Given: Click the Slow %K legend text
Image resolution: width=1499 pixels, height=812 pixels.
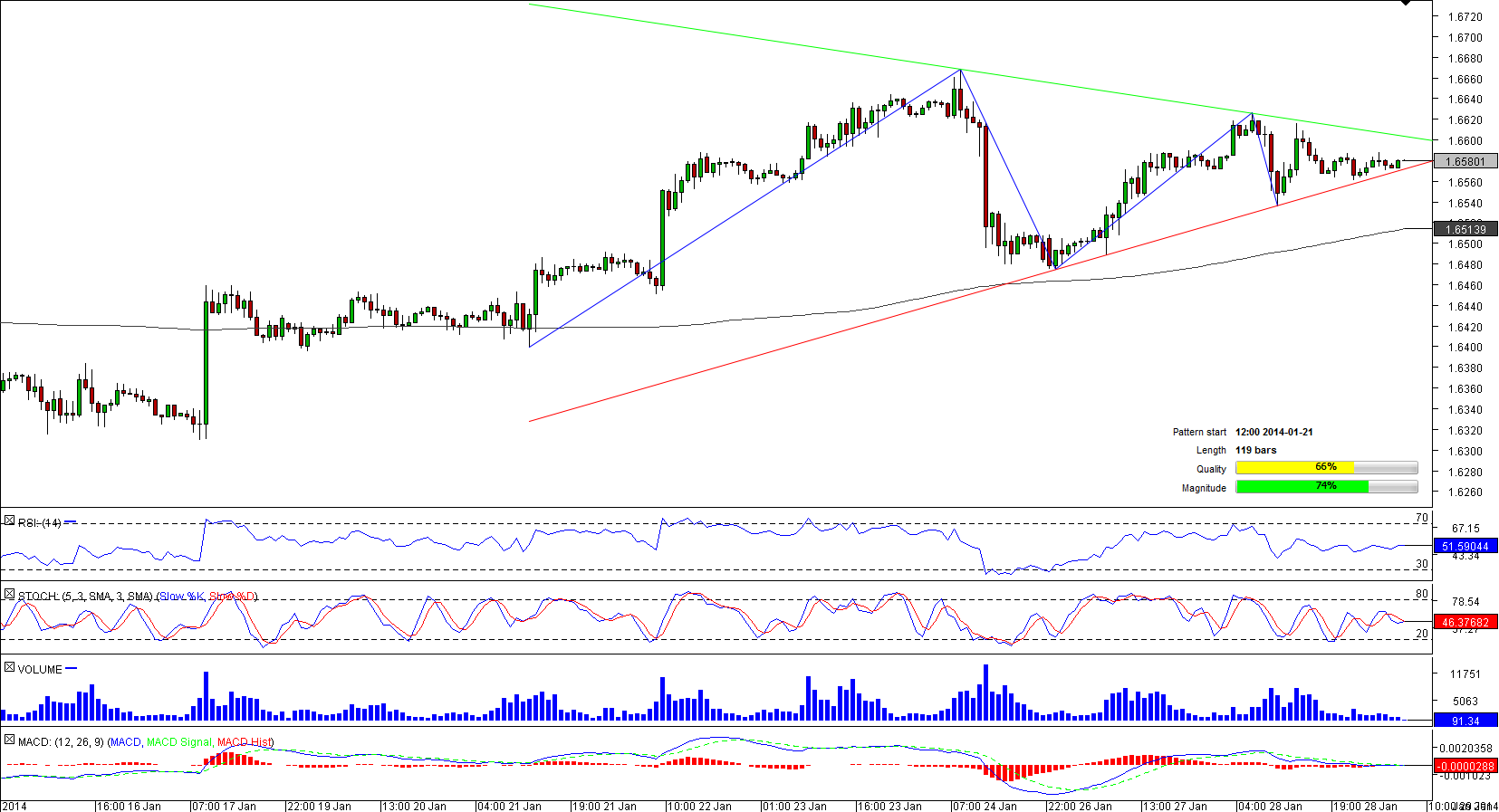Looking at the screenshot, I should coord(182,597).
